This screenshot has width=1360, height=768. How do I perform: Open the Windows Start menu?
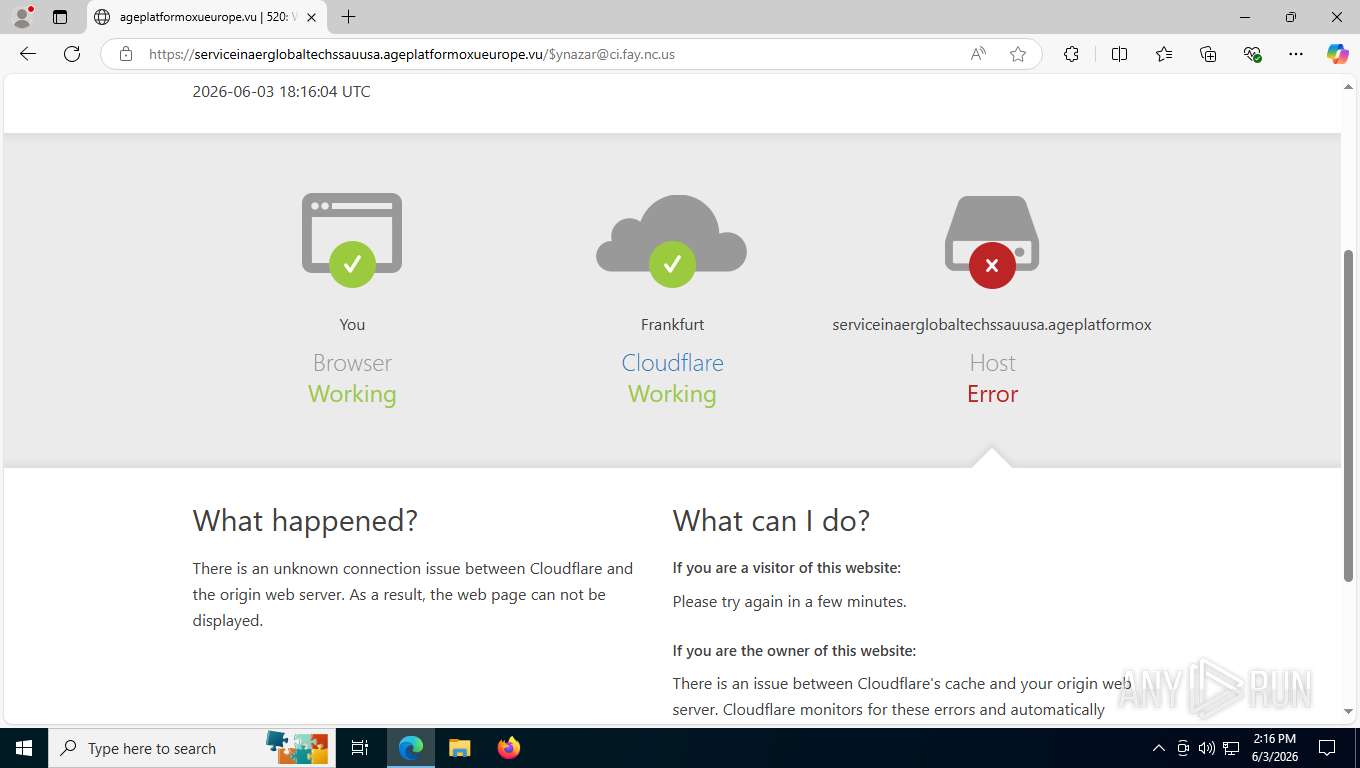coord(24,748)
